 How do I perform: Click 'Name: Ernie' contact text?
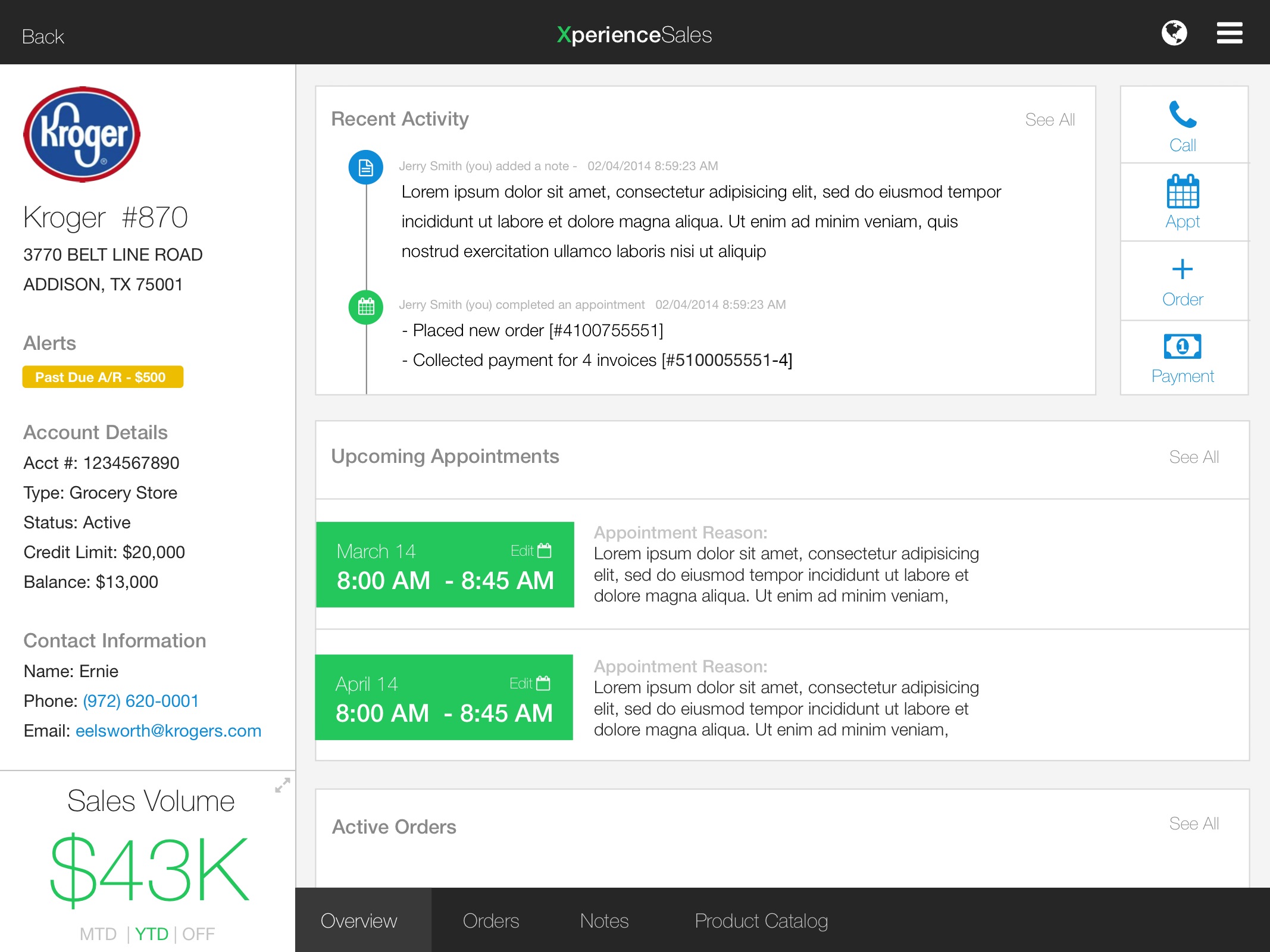[x=71, y=671]
